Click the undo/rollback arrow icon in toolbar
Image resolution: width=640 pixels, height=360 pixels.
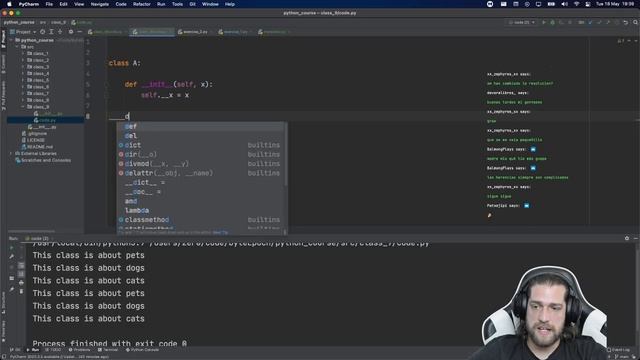click(x=625, y=22)
